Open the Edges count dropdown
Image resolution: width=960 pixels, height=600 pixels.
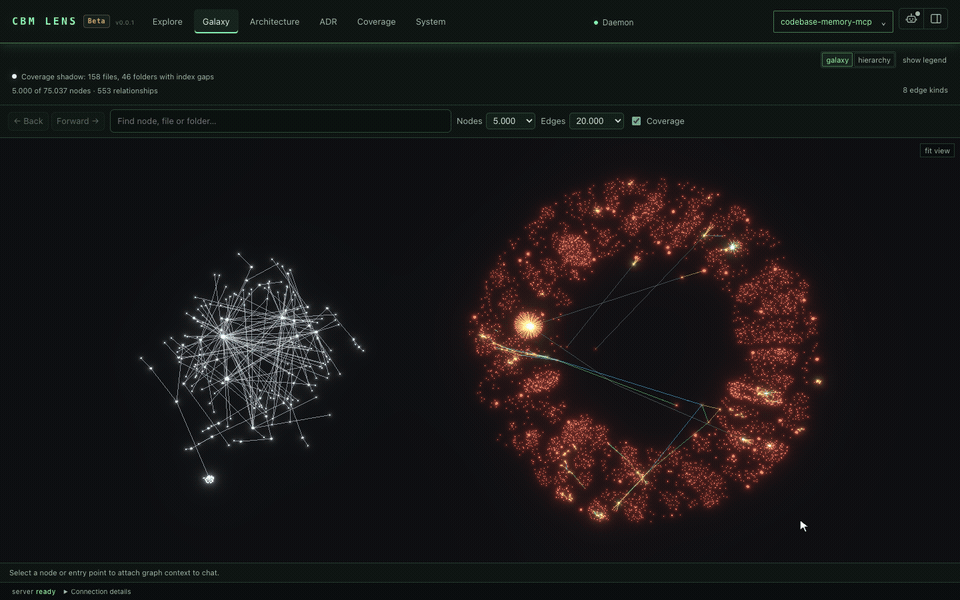pos(596,121)
